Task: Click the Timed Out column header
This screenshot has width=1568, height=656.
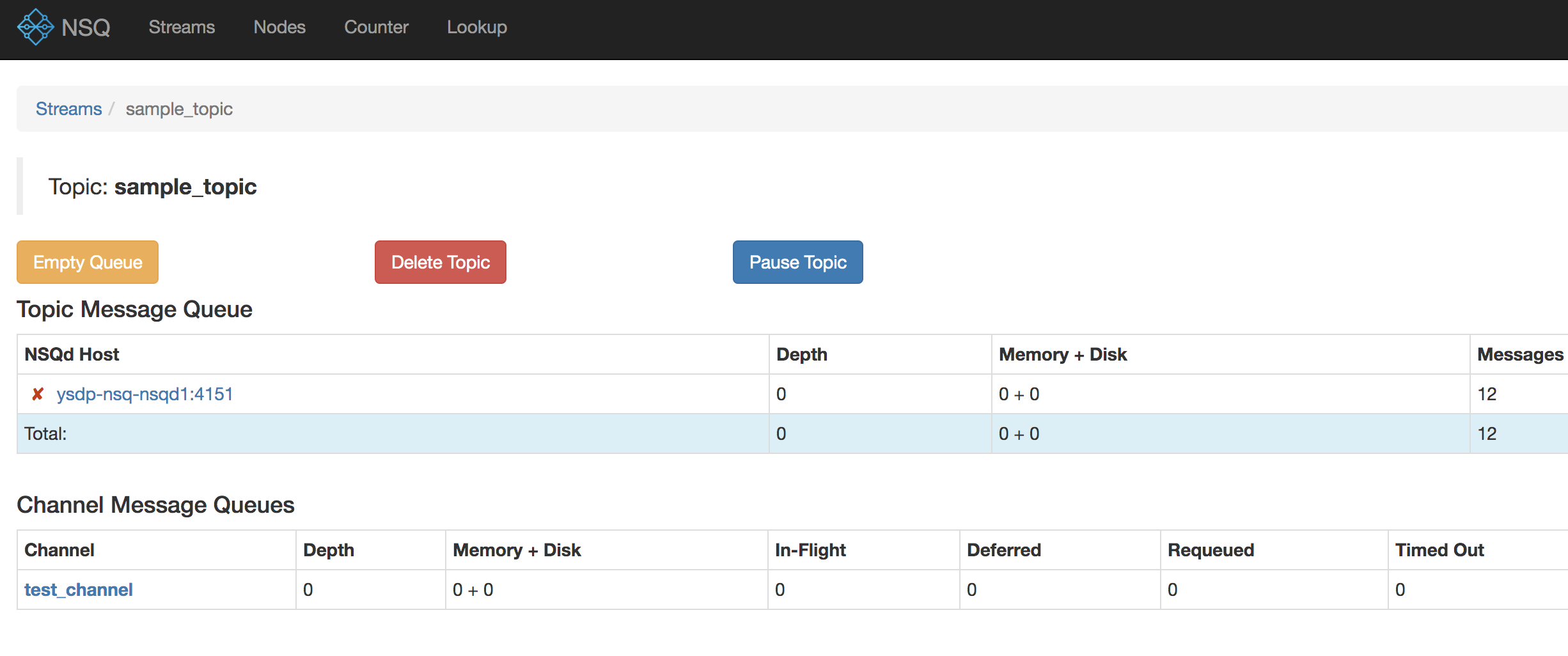Action: click(1439, 550)
